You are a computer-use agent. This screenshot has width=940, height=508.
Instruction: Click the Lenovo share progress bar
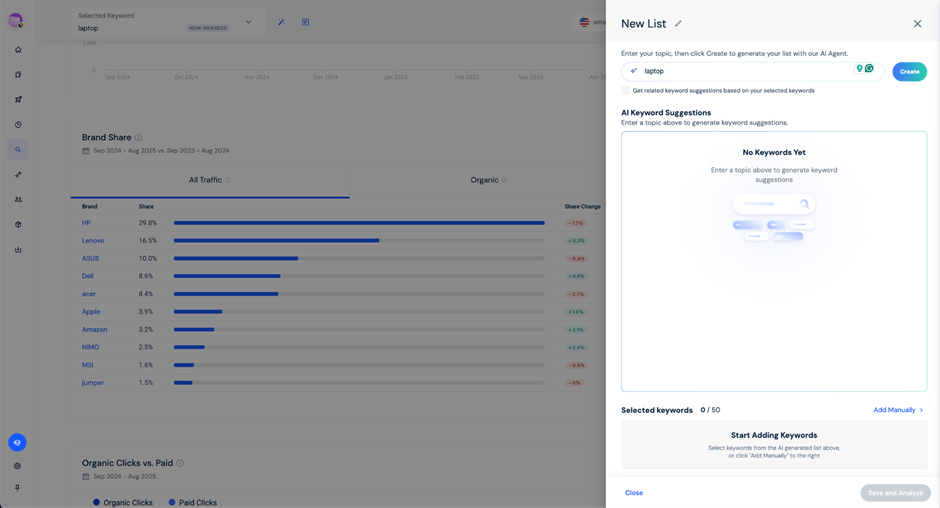tap(359, 241)
